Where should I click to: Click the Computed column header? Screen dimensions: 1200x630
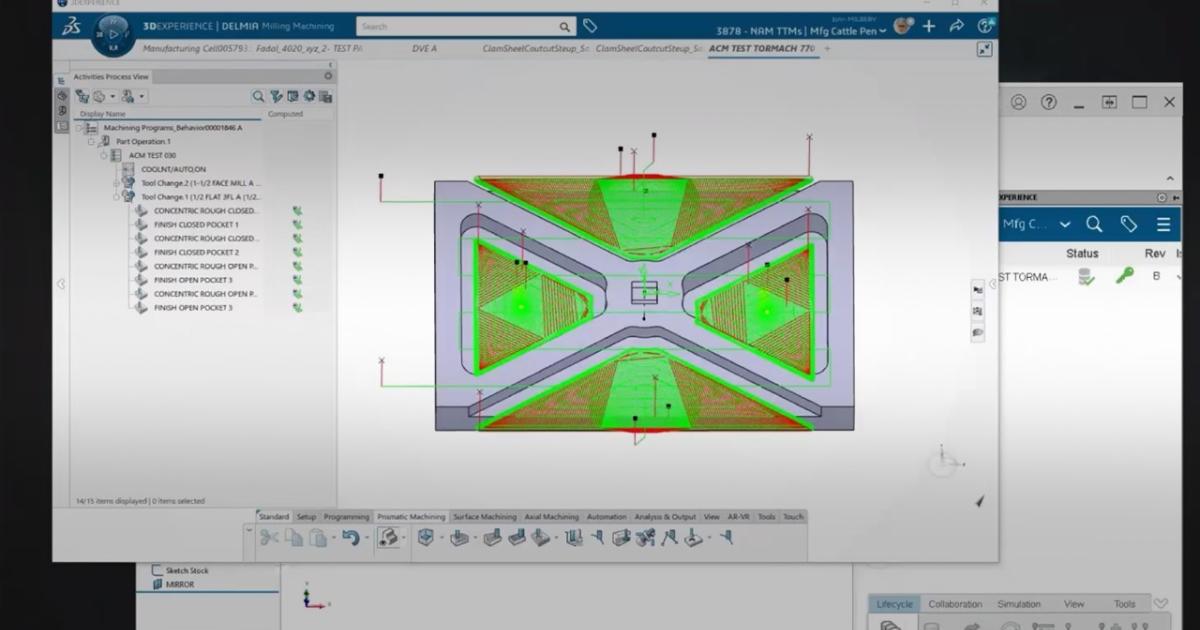285,114
